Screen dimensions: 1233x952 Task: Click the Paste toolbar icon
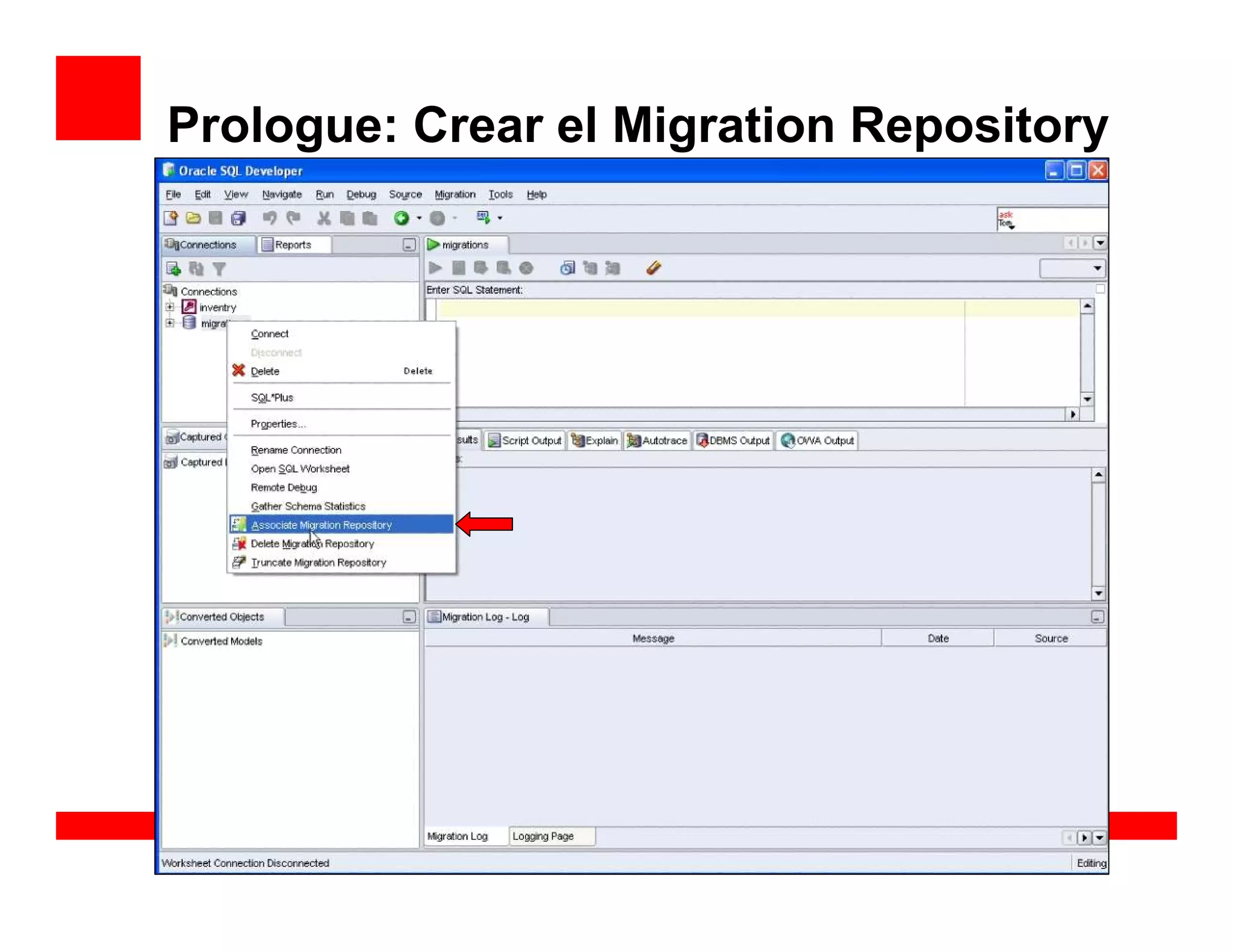370,218
